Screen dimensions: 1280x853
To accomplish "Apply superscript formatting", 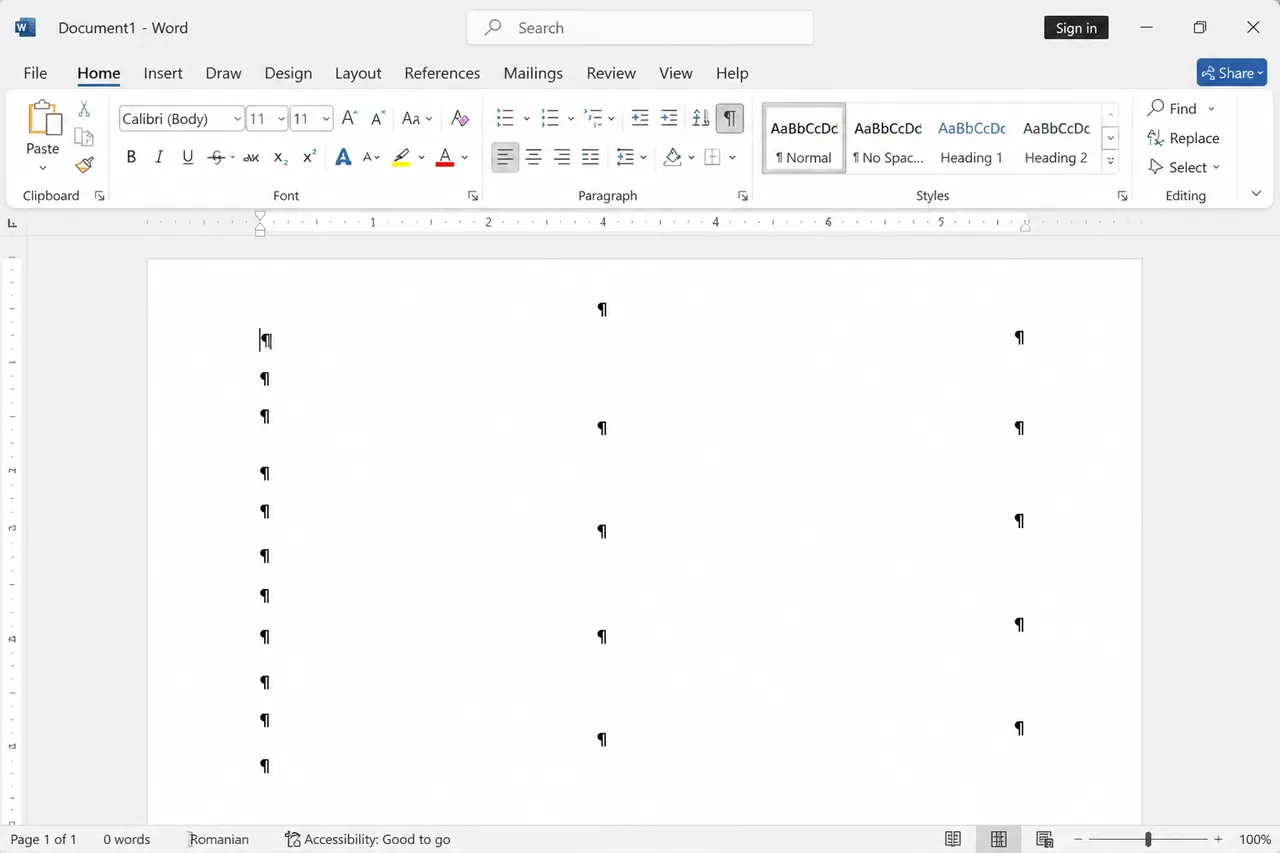I will click(309, 157).
